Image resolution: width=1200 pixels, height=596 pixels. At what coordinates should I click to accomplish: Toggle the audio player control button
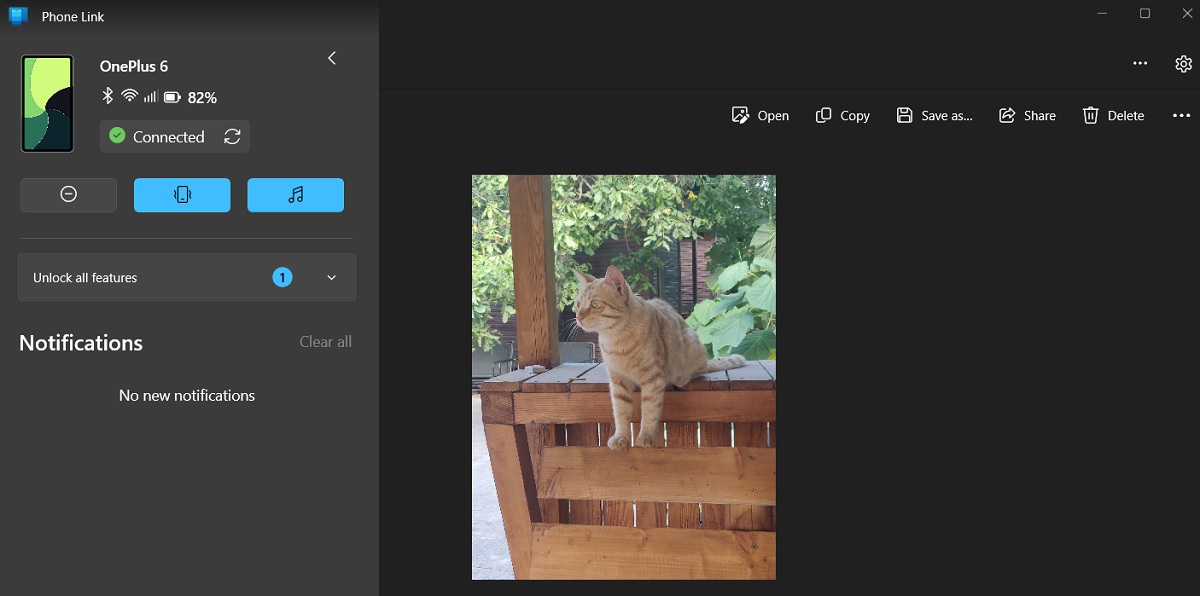296,195
